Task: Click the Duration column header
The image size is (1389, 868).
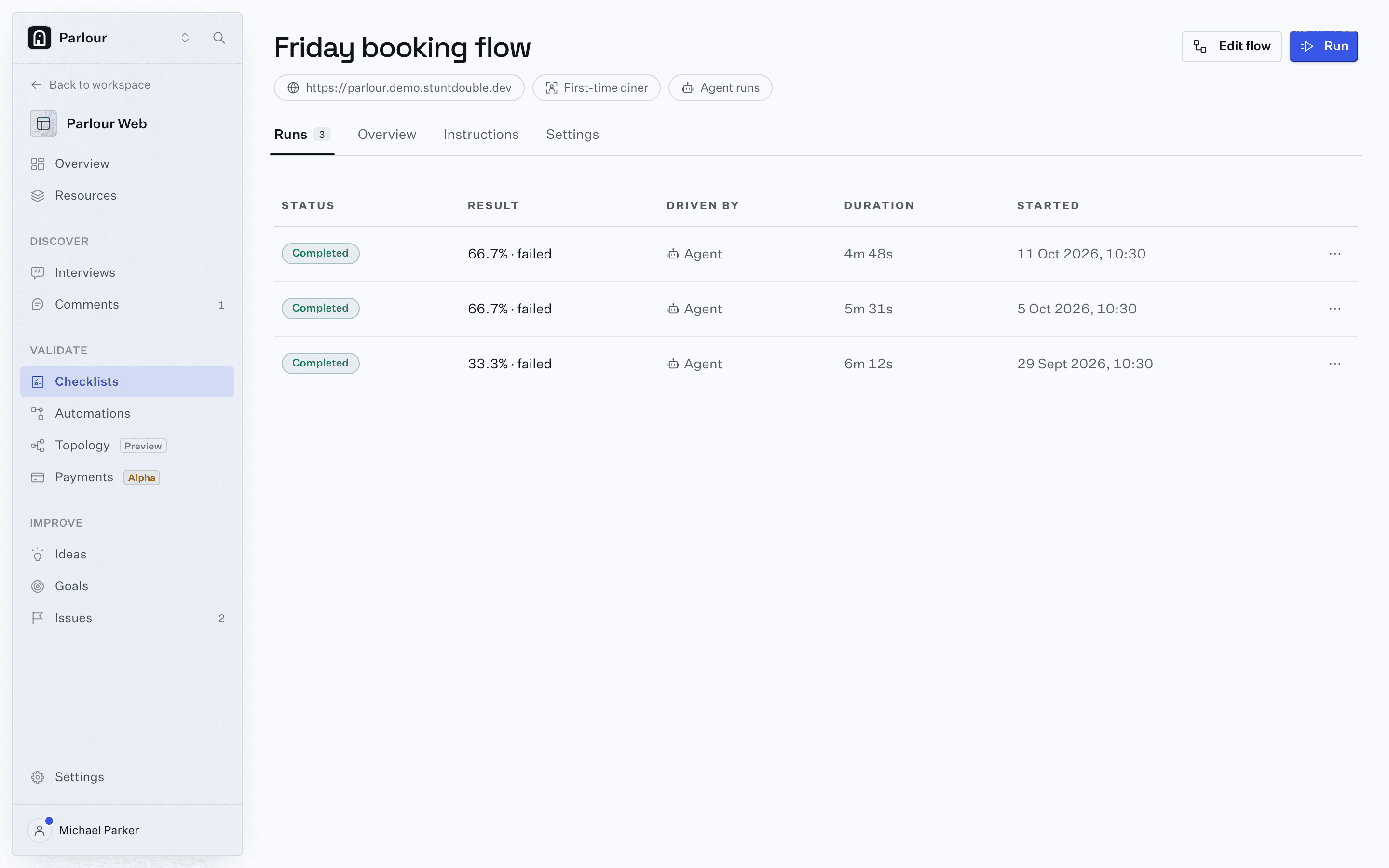Action: click(879, 205)
